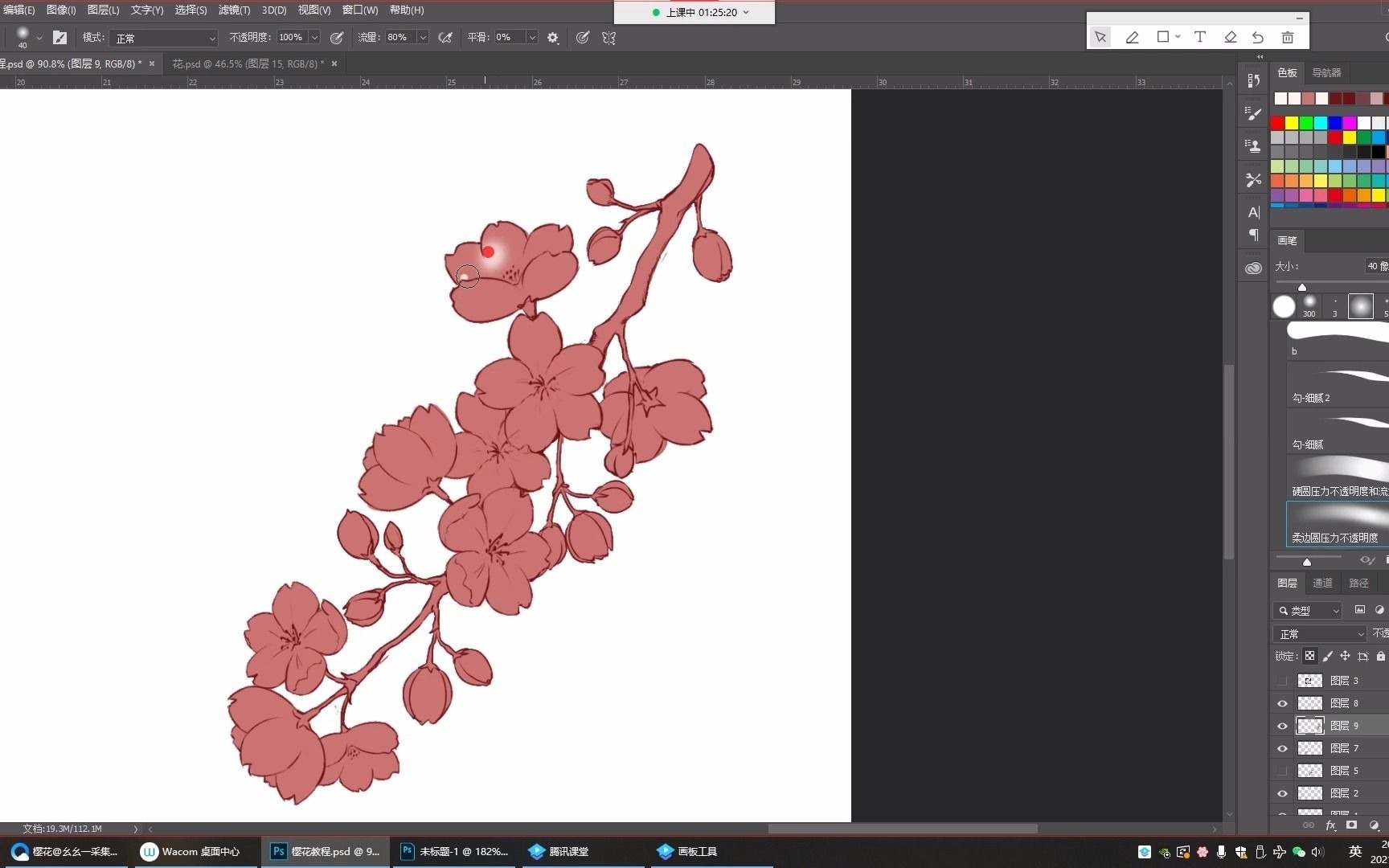Image resolution: width=1389 pixels, height=868 pixels.
Task: Open the brush settings panel toggle icon
Action: (59, 37)
